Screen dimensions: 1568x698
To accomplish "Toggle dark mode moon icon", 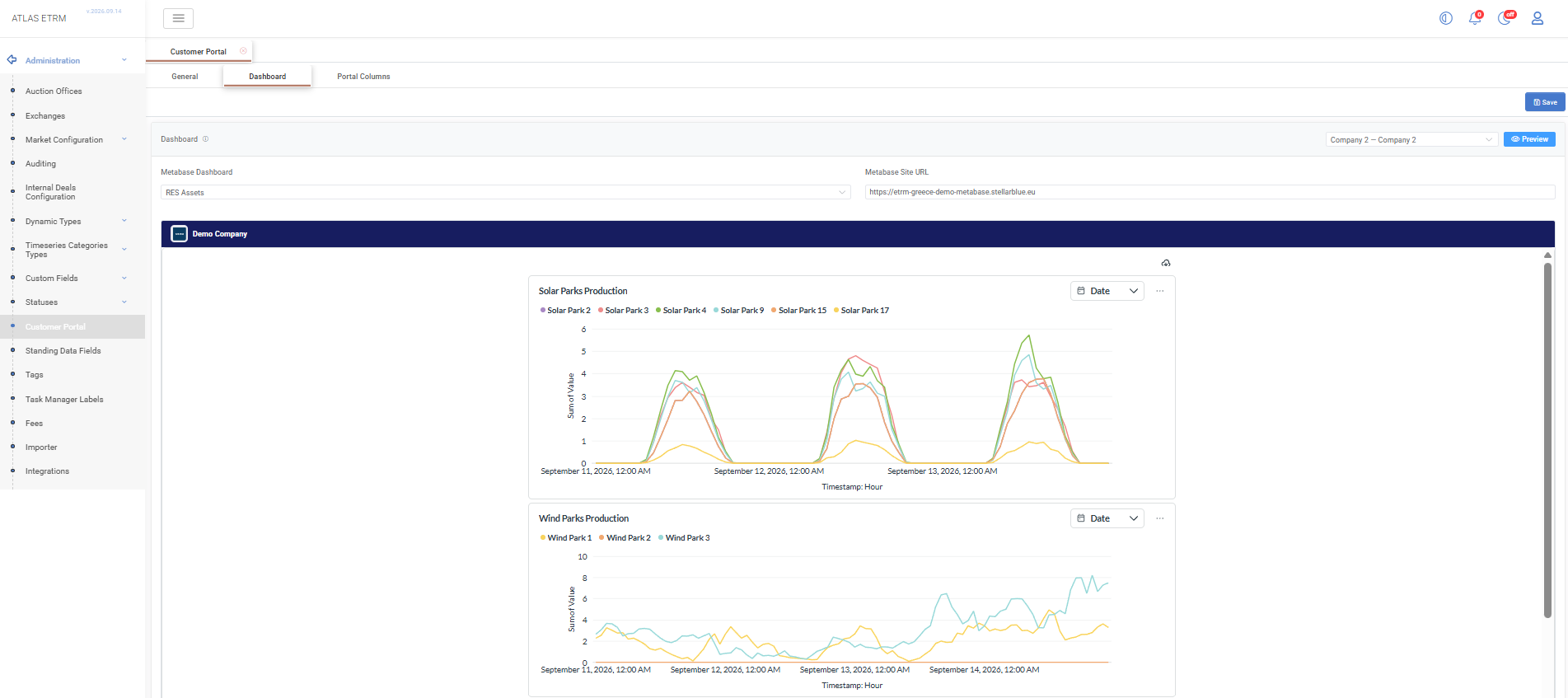I will coord(1505,18).
